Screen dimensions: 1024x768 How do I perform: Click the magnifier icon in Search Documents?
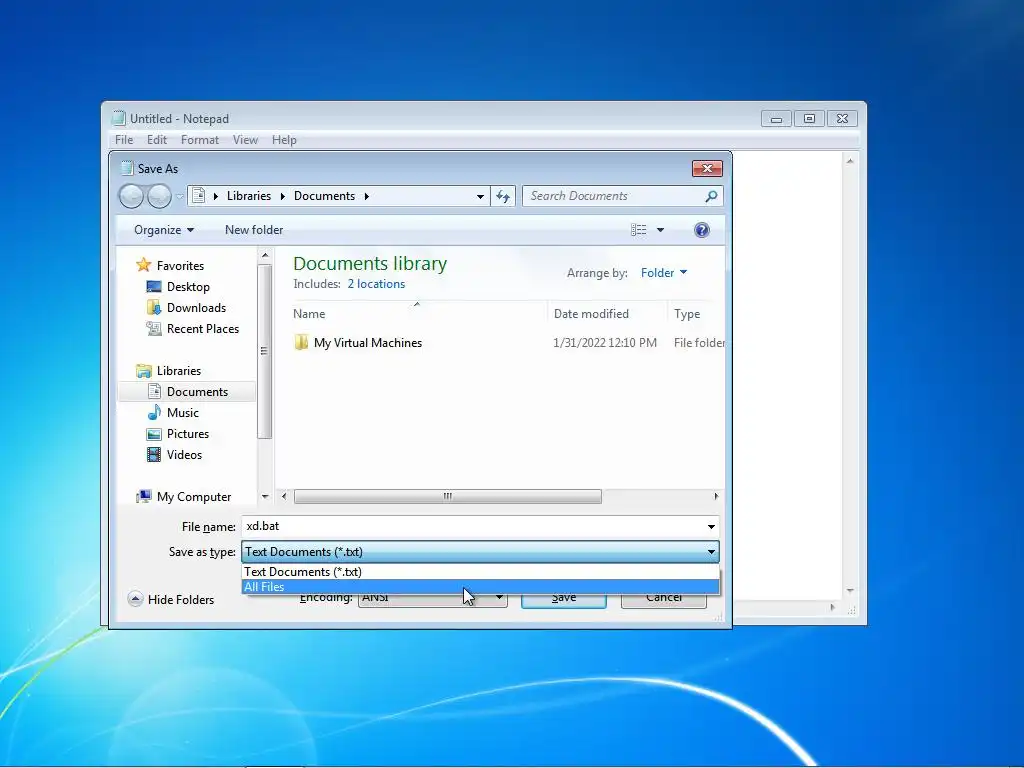pyautogui.click(x=711, y=196)
